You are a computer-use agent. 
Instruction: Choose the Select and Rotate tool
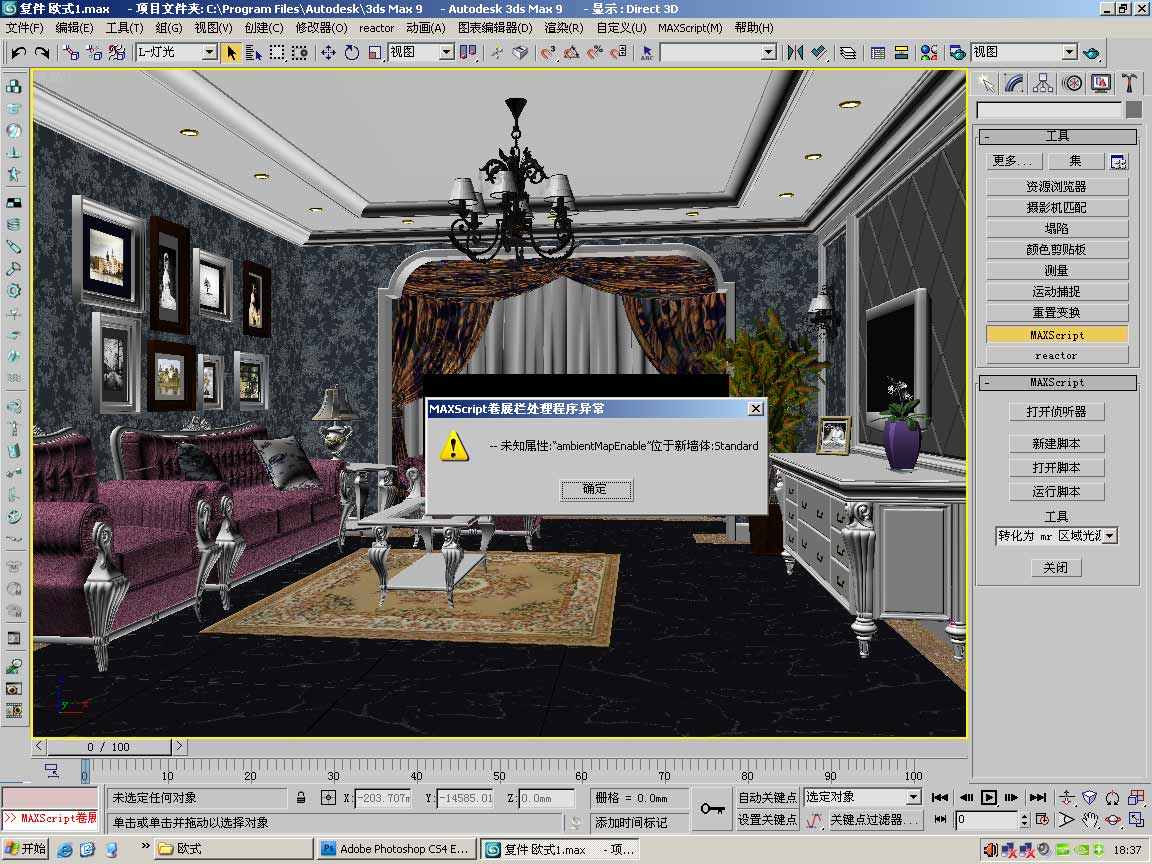[352, 52]
